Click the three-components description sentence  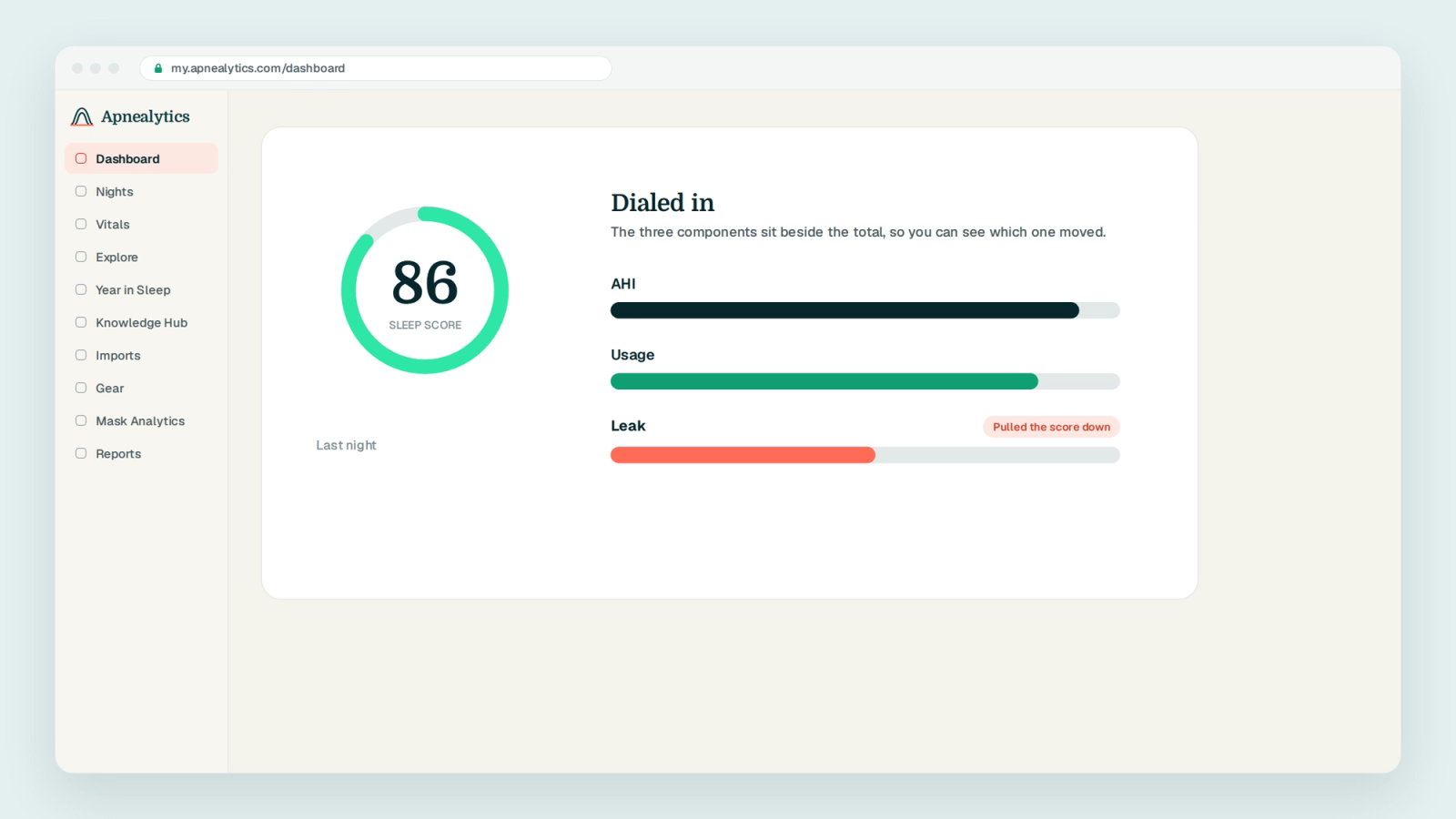point(858,232)
